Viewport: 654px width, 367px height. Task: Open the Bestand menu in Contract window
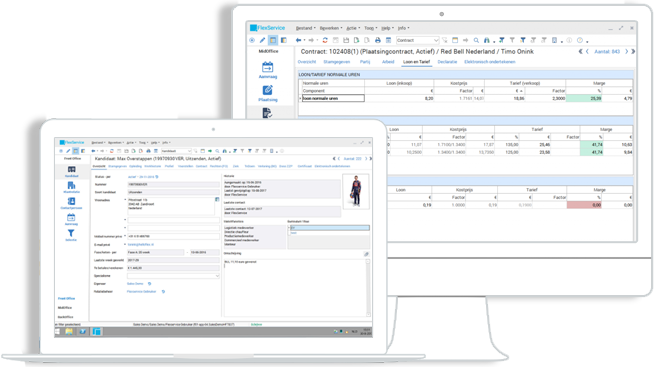point(305,28)
